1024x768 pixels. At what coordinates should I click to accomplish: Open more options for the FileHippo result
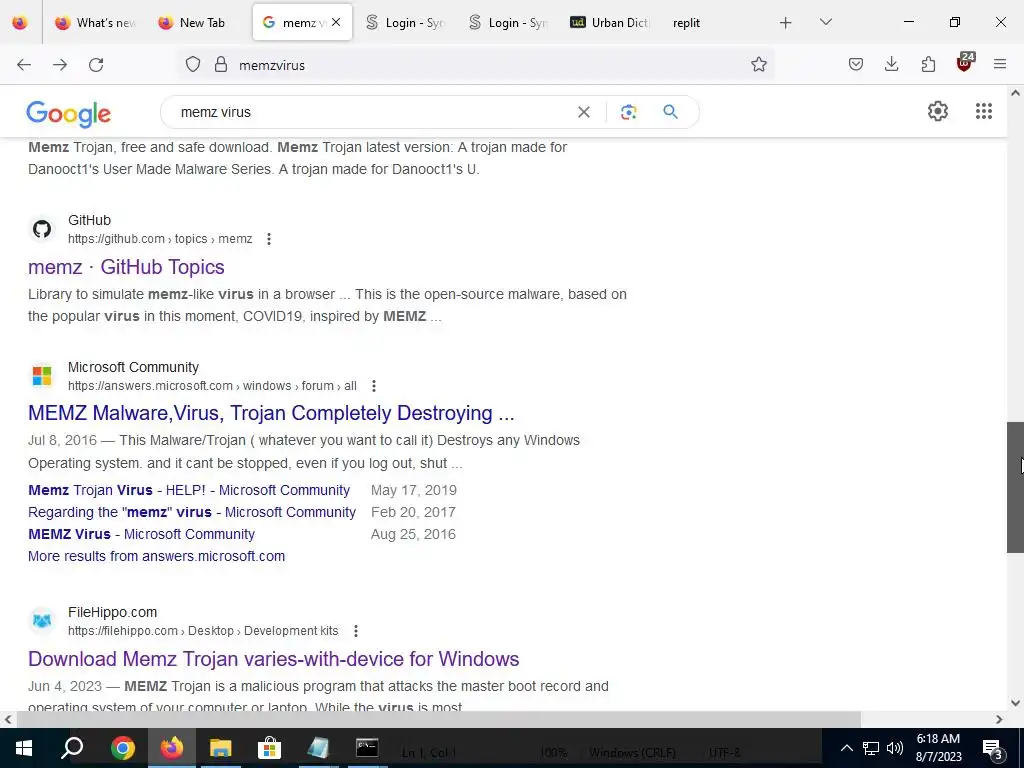coord(355,631)
